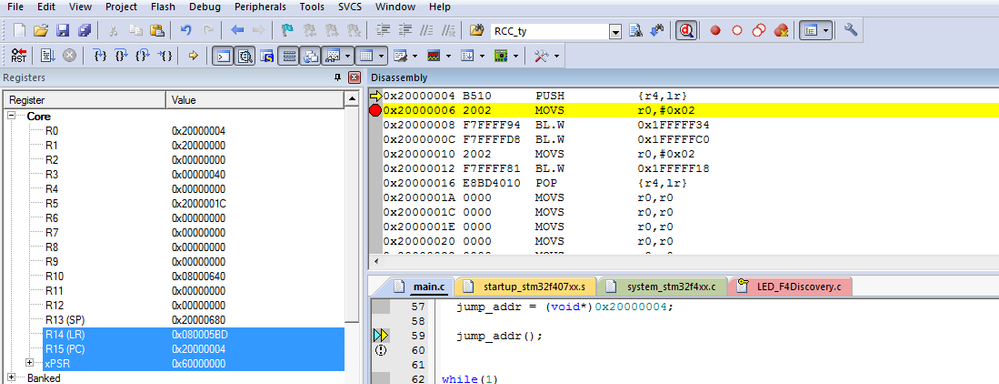Open the Debug menu
999x384 pixels.
click(205, 7)
